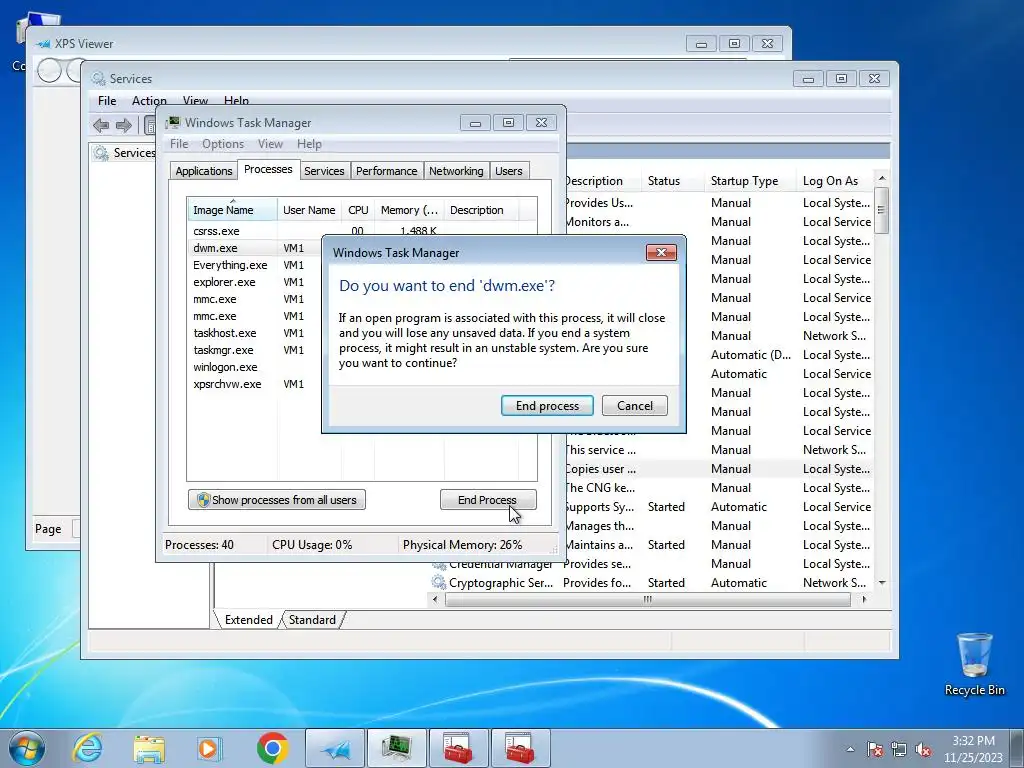Switch to Extended view tab in Services
The image size is (1024, 768).
point(248,620)
